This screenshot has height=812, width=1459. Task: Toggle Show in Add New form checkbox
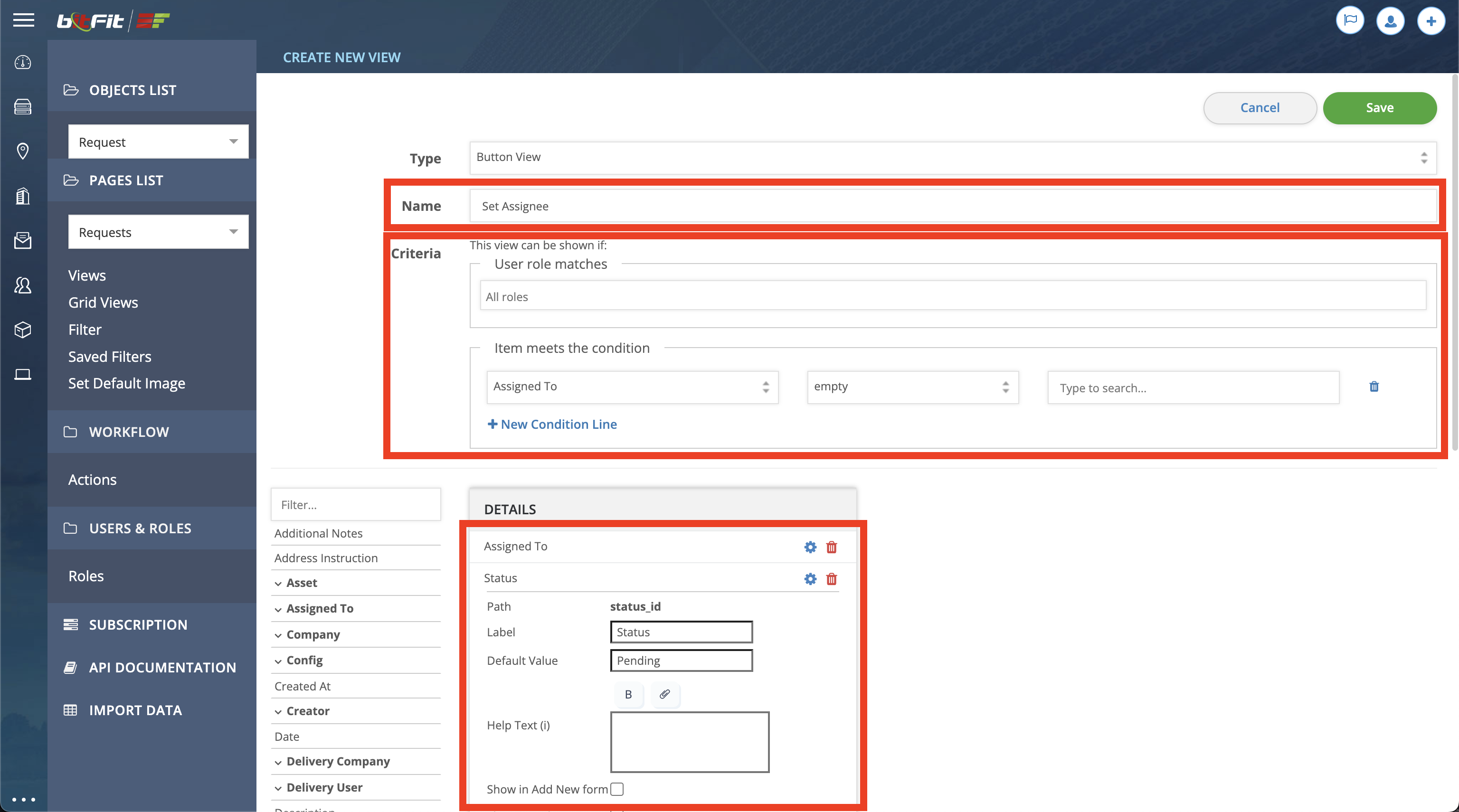tap(617, 789)
